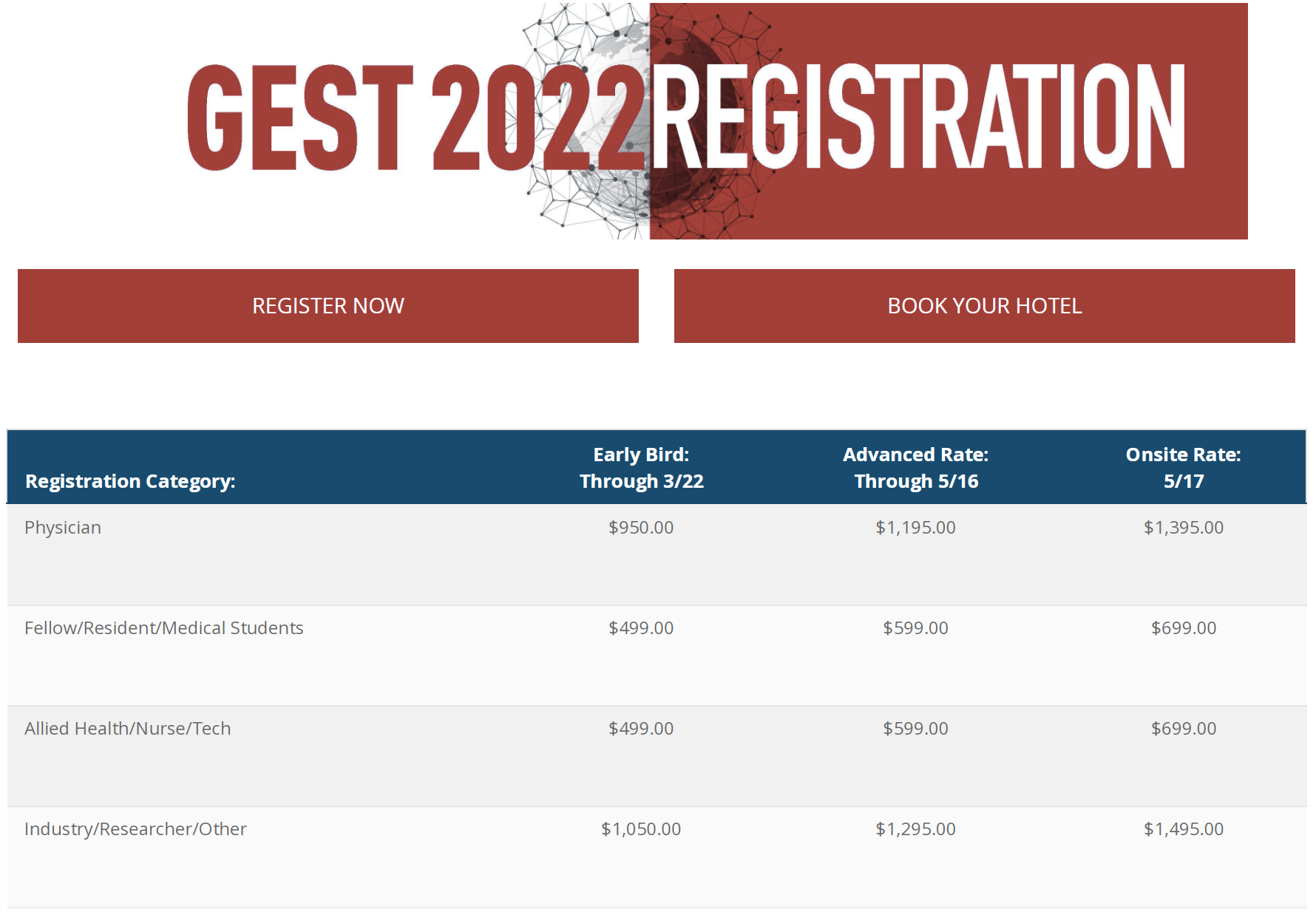Select the Allied Health/Nurse/Tech row label
1316x915 pixels.
[127, 729]
